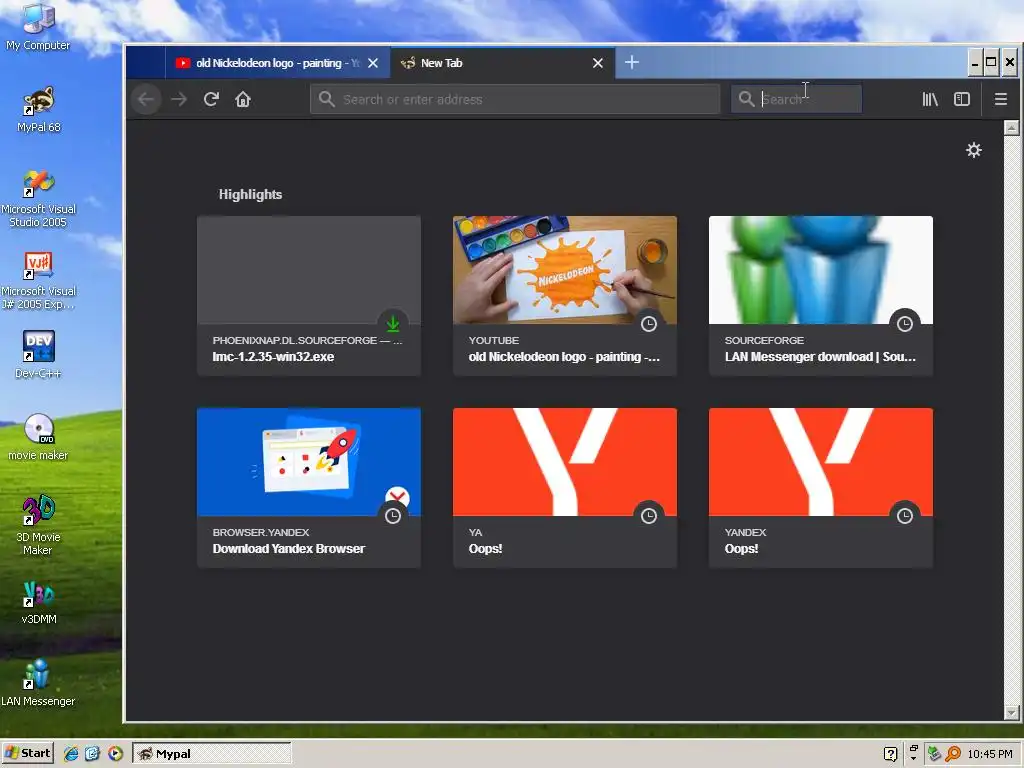
Task: Select 3D Movie Maker desktop shortcut
Action: coord(39,525)
